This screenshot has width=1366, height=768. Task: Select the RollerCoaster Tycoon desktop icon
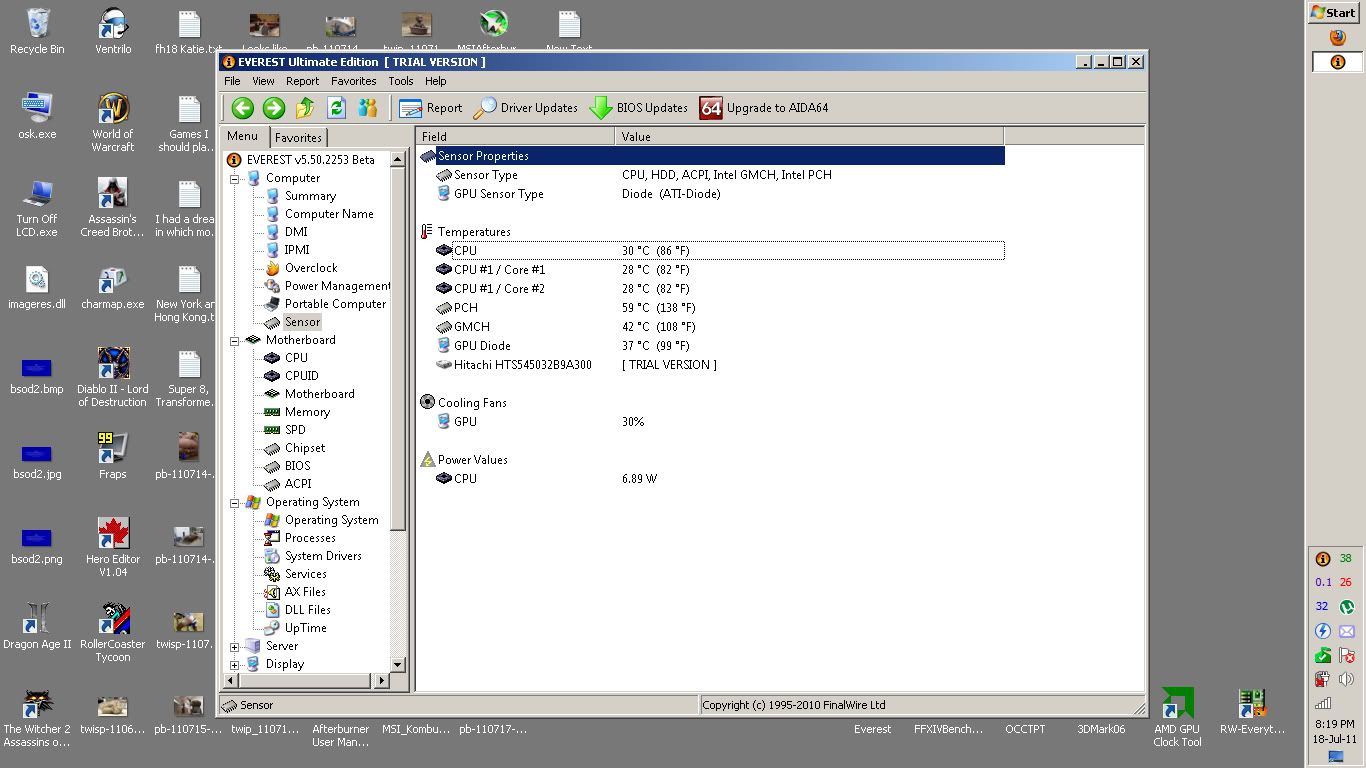[x=113, y=633]
